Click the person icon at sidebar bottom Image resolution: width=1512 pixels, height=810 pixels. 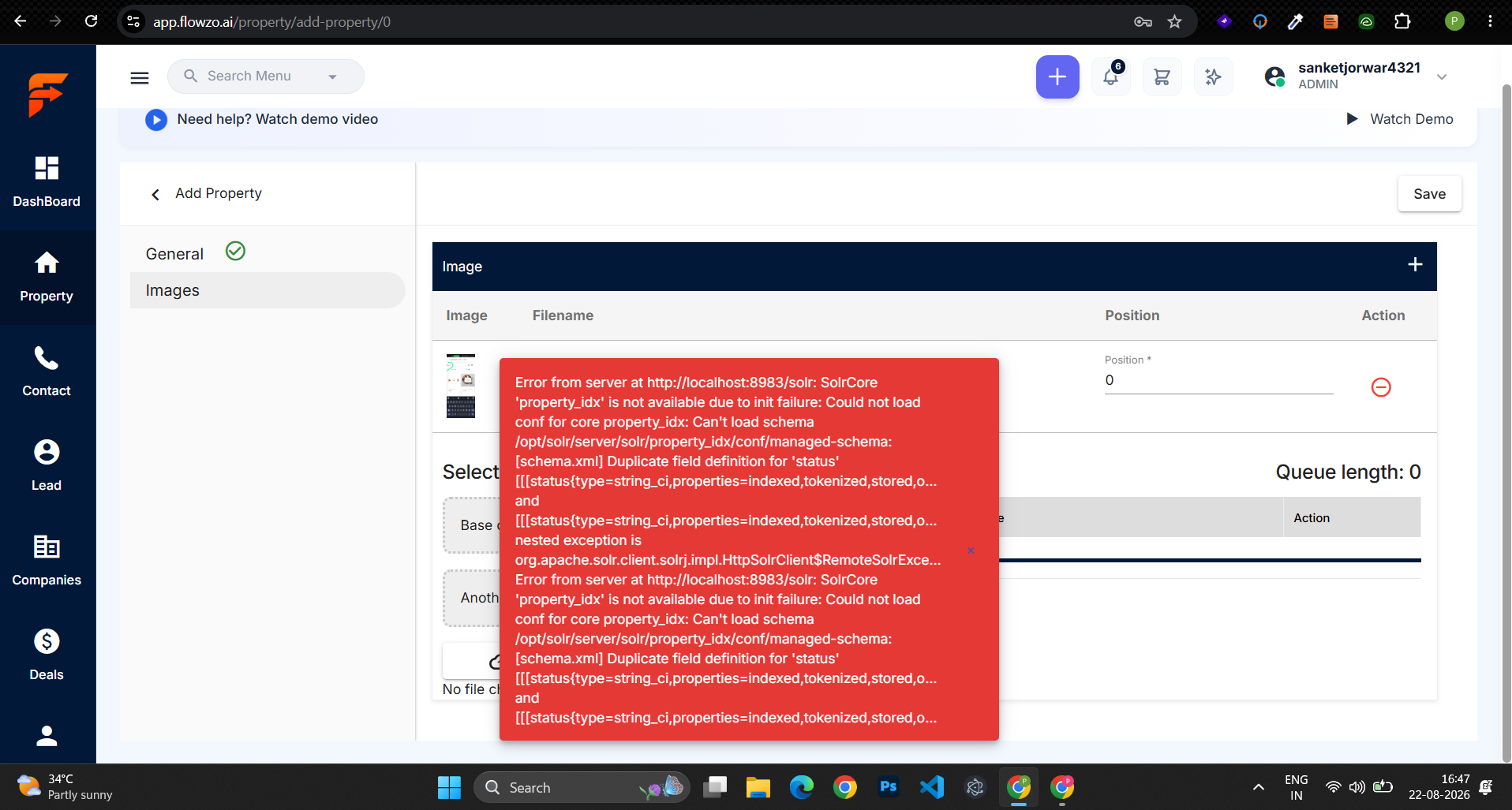47,736
